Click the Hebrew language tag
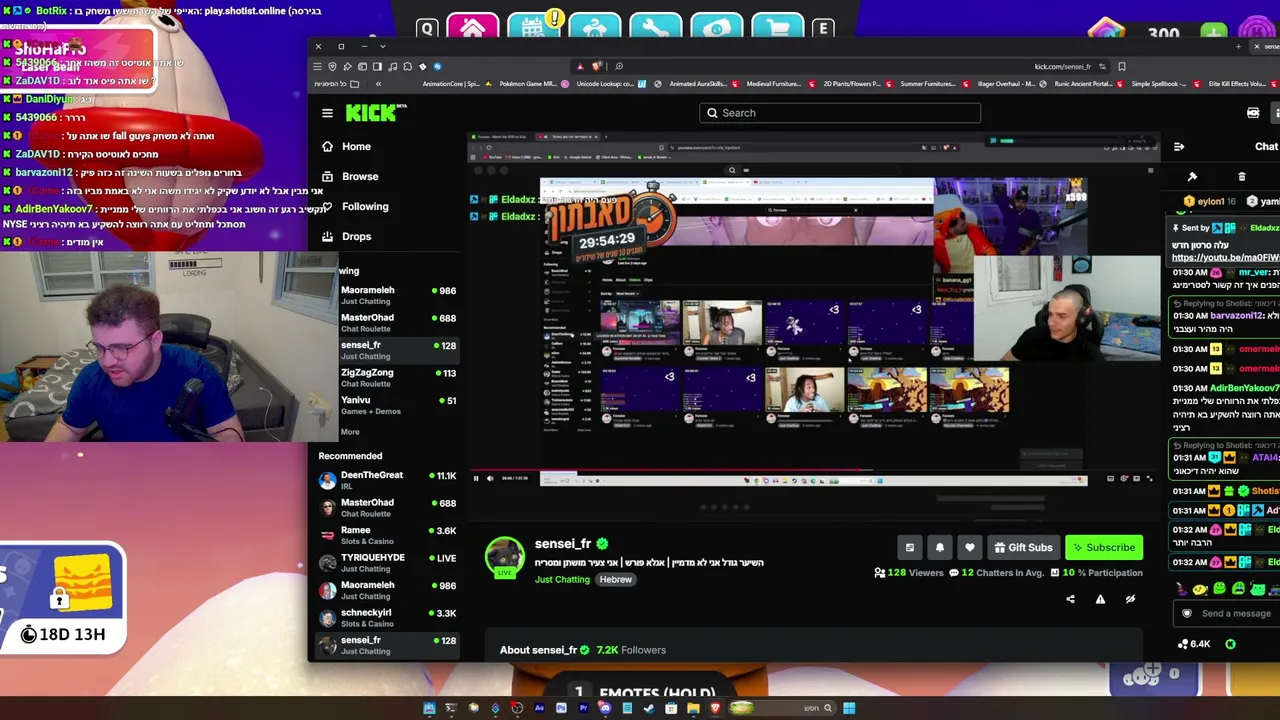The width and height of the screenshot is (1280, 720). point(616,580)
